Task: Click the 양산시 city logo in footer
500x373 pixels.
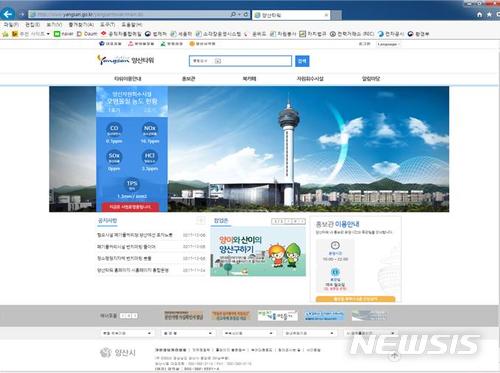Action: (x=118, y=352)
